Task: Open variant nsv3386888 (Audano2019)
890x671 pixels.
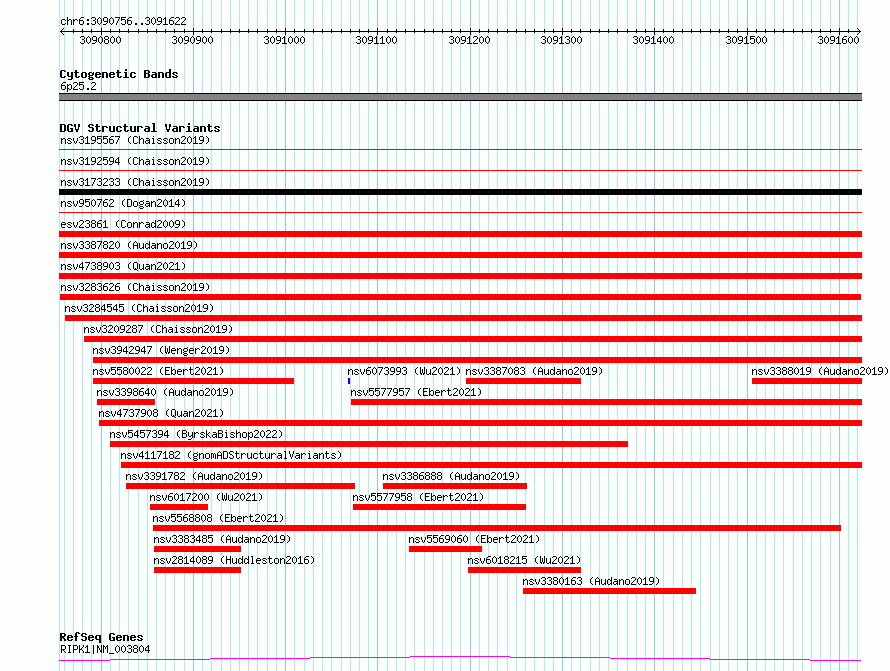Action: coord(451,476)
